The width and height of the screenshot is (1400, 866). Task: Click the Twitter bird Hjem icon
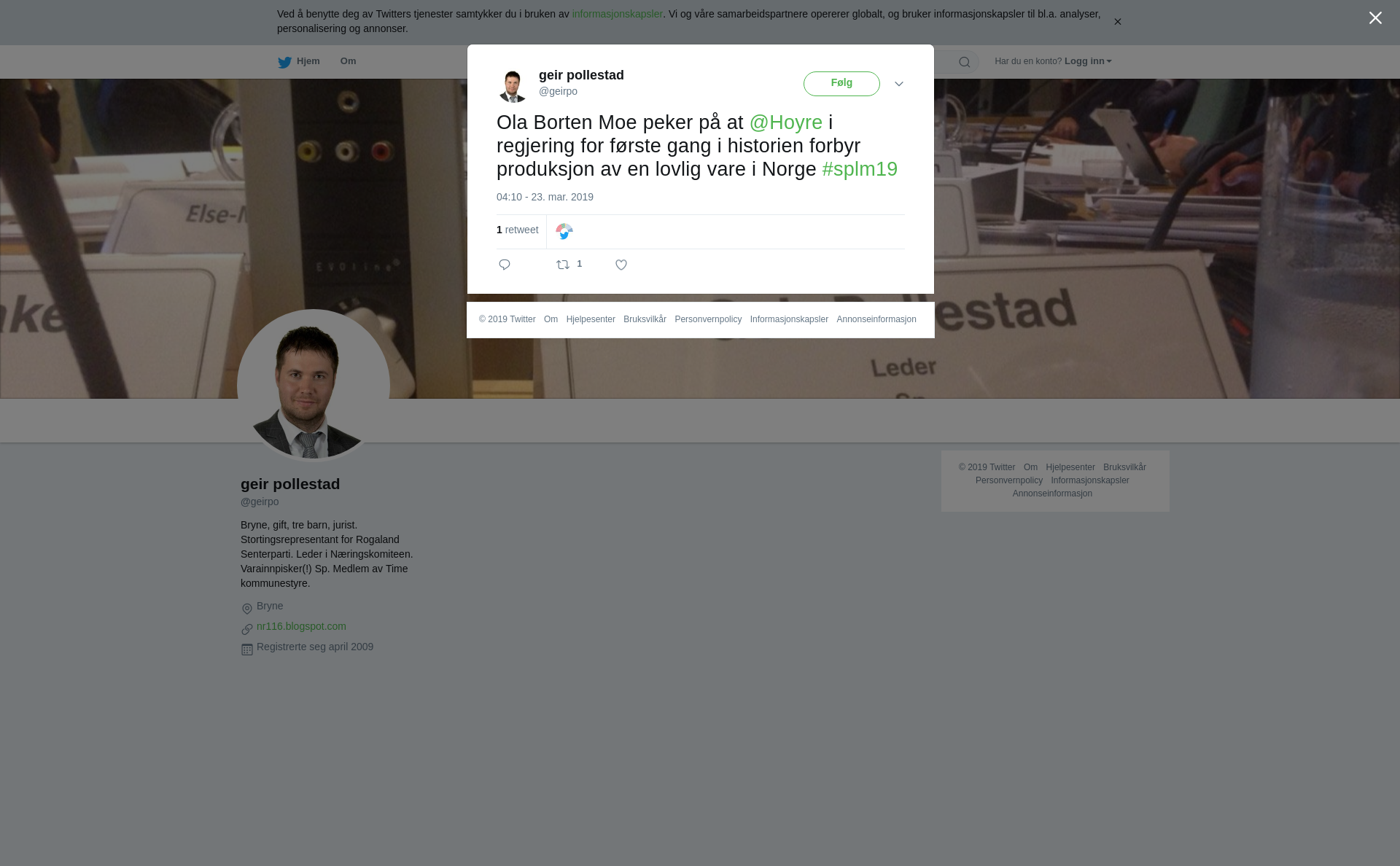pos(284,62)
